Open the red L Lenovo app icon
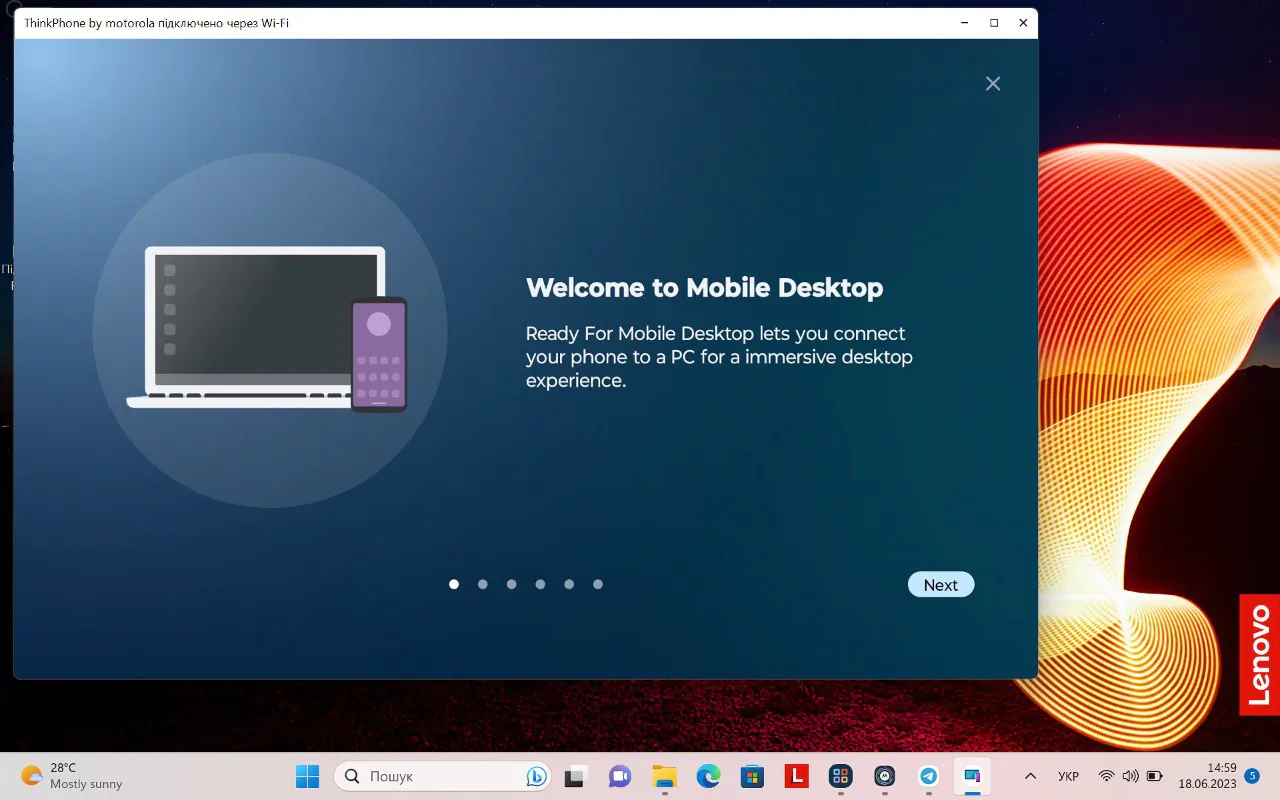1280x800 pixels. pyautogui.click(x=796, y=776)
